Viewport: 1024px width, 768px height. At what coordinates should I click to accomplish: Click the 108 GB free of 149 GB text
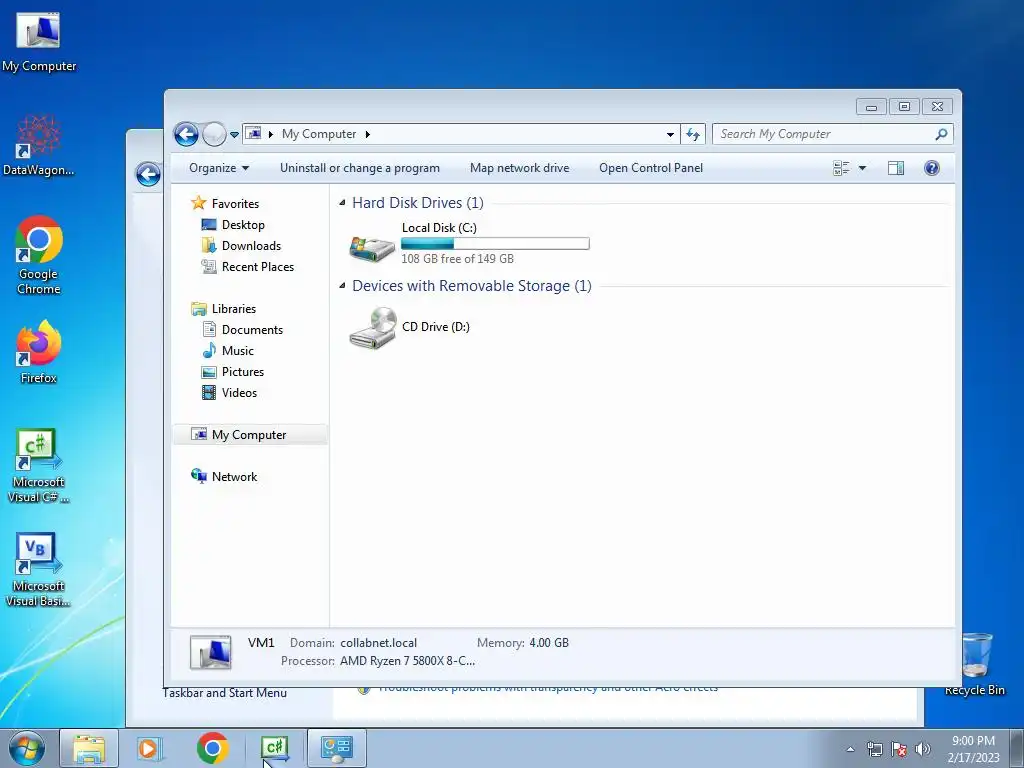click(457, 259)
